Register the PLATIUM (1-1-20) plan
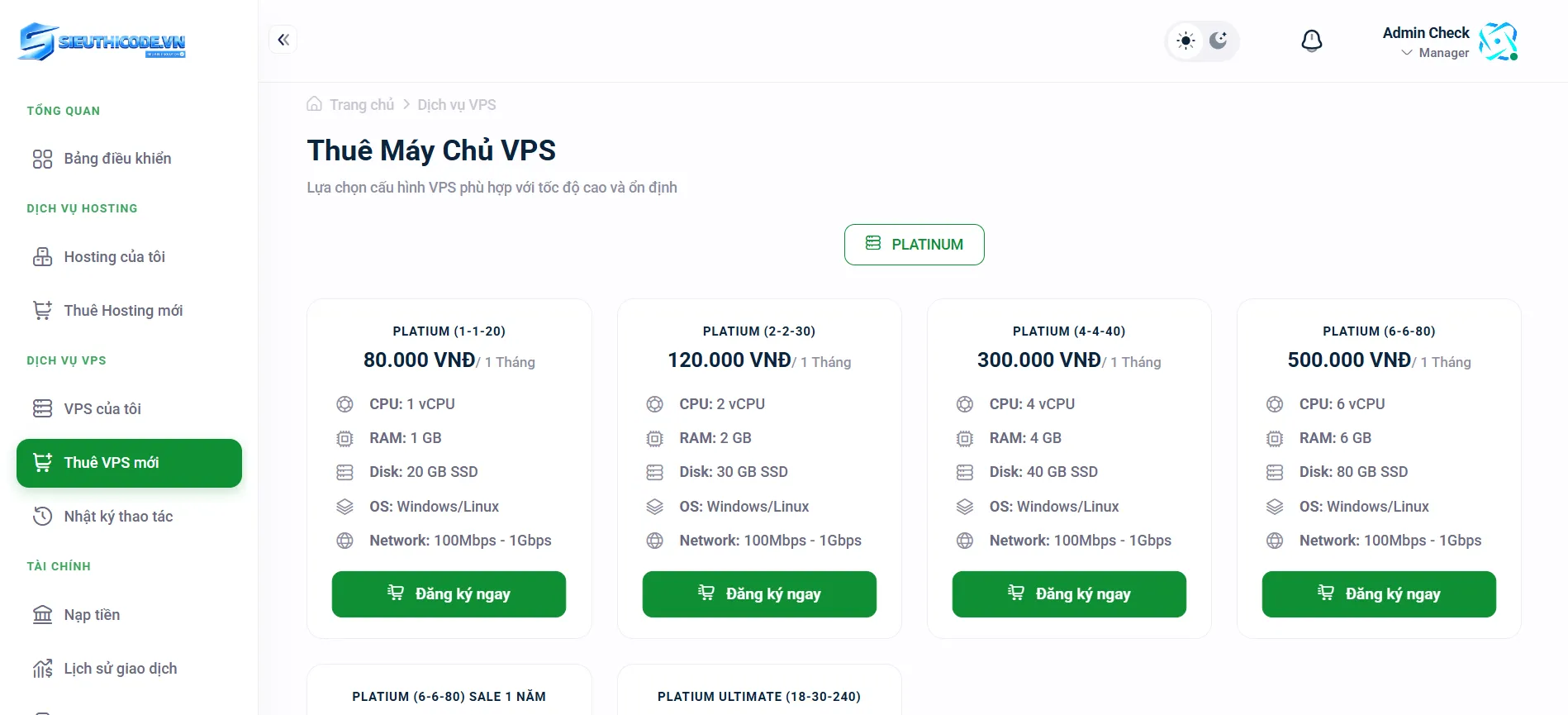The height and width of the screenshot is (715, 1568). point(449,594)
